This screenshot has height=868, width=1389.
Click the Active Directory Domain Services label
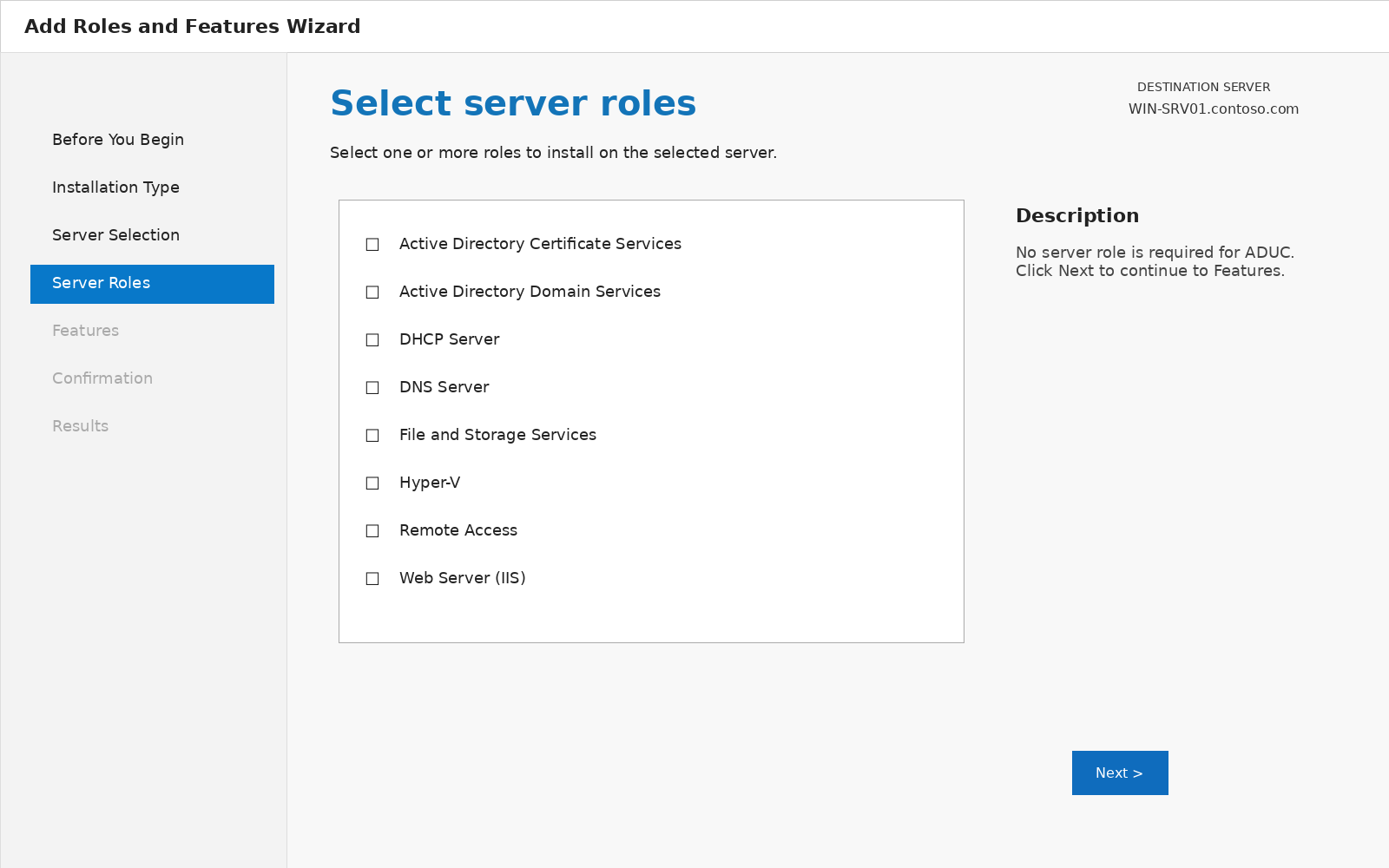[x=530, y=292]
